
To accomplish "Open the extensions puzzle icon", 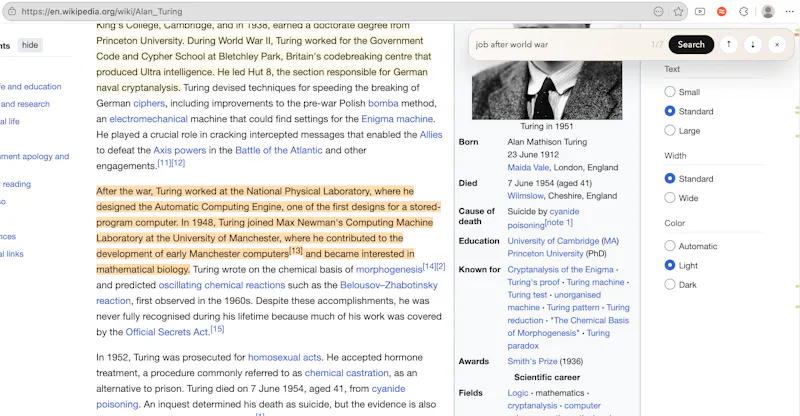I will (743, 11).
